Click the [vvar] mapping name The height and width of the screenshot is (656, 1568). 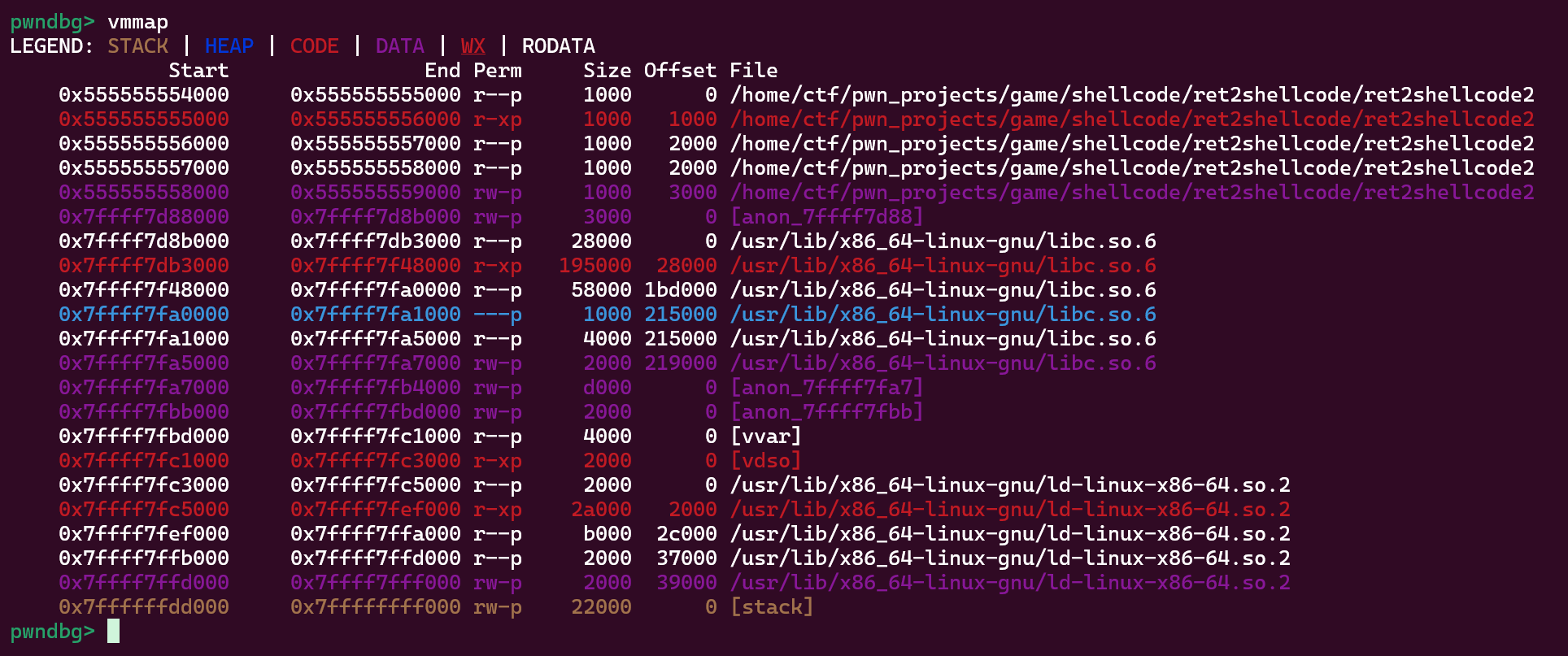coord(765,437)
